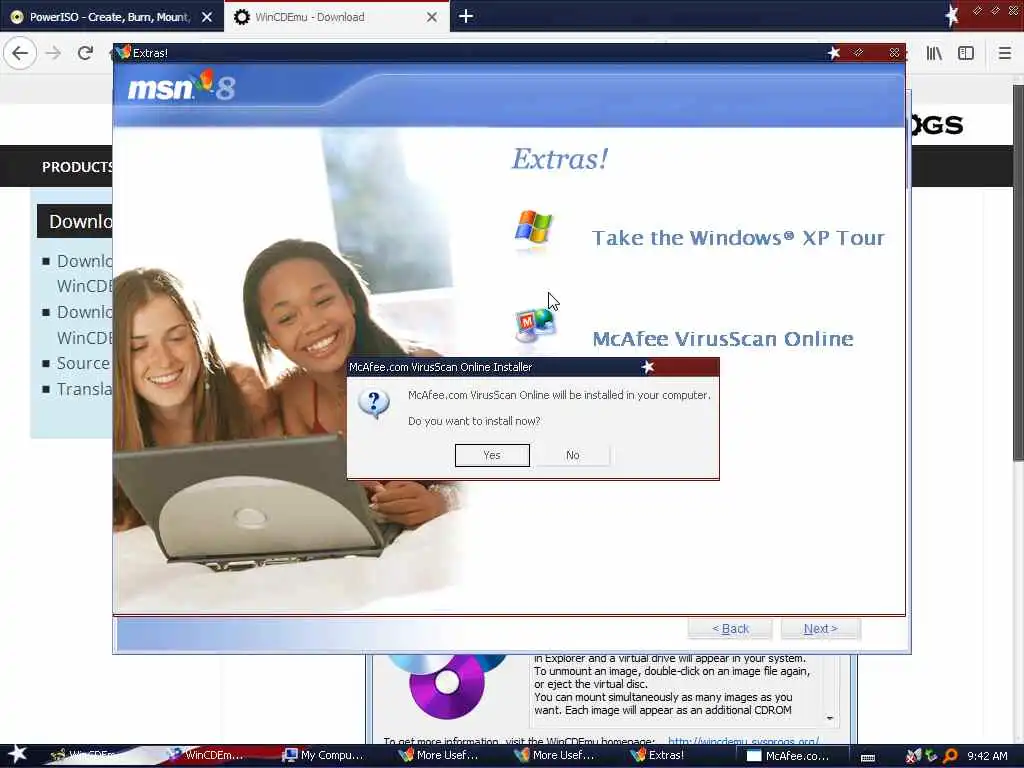Click PRODUCTS in the website navigation
The image size is (1024, 768).
(x=77, y=167)
